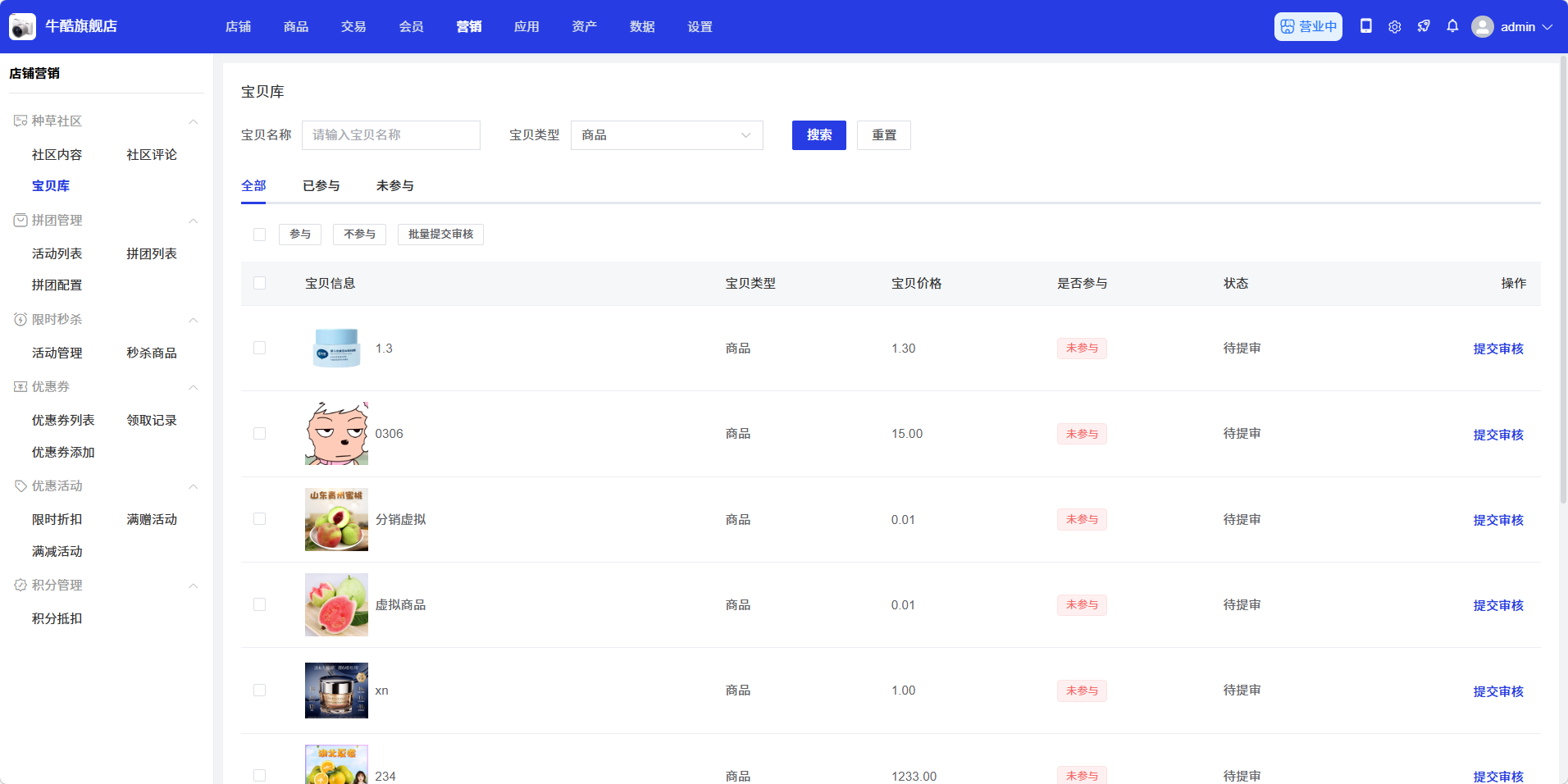Tick the select-all checkbox in table header
This screenshot has width=1568, height=784.
point(260,283)
